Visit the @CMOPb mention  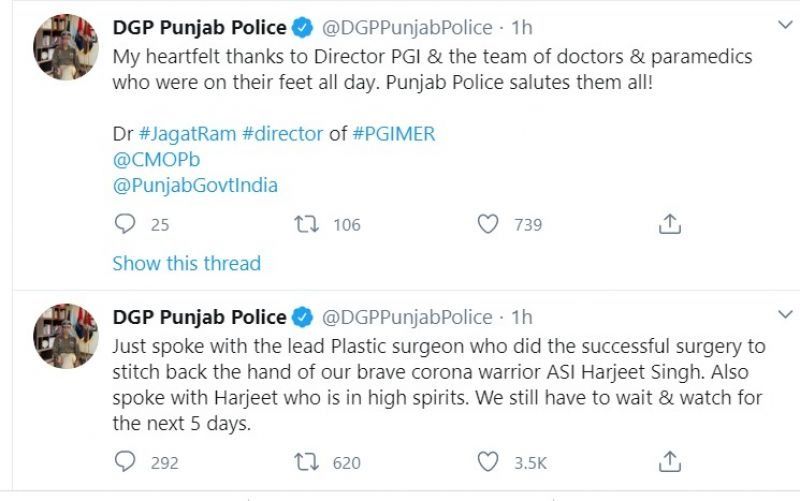pyautogui.click(x=150, y=159)
